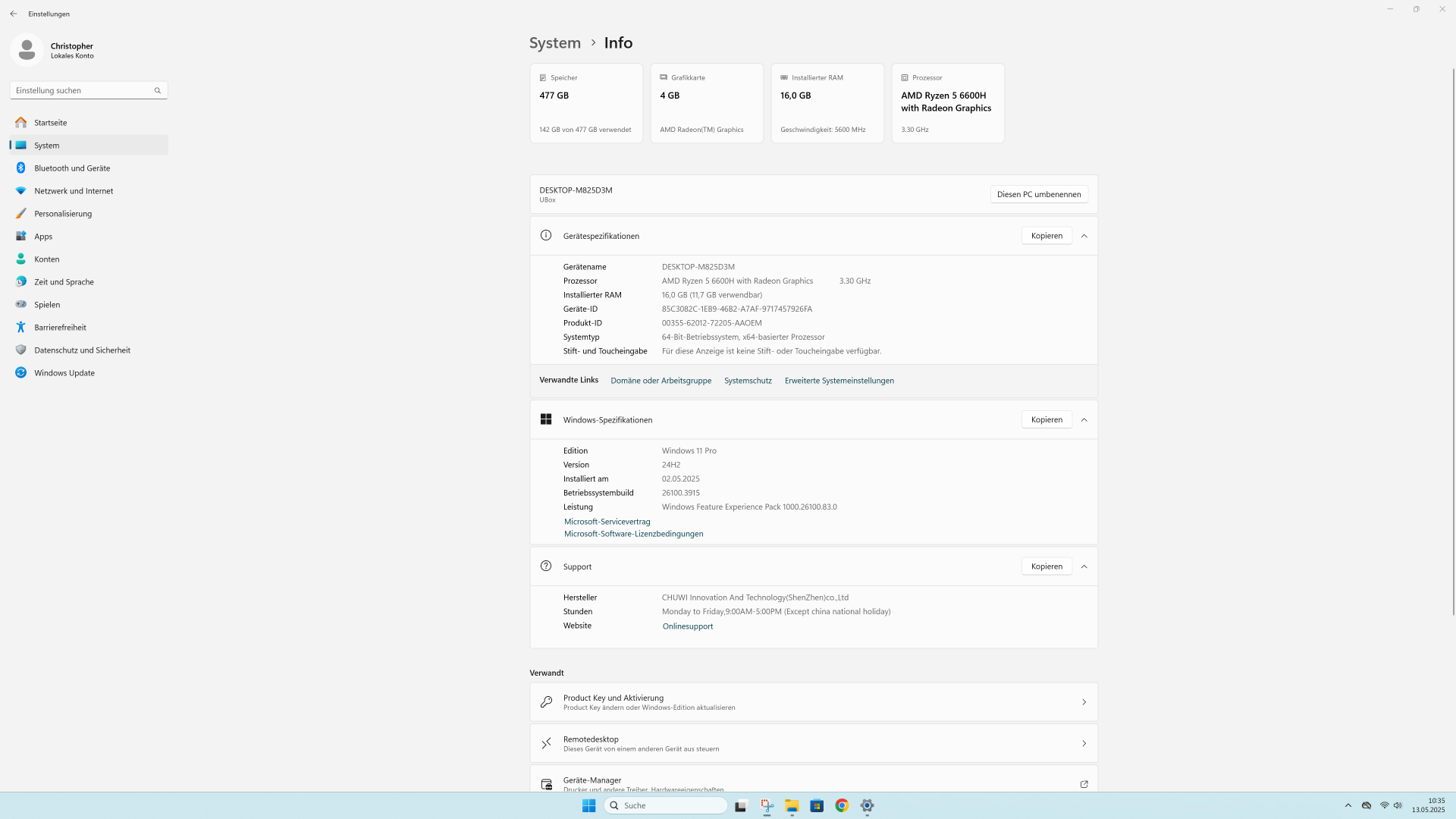Collapse the Support section

point(1084,566)
